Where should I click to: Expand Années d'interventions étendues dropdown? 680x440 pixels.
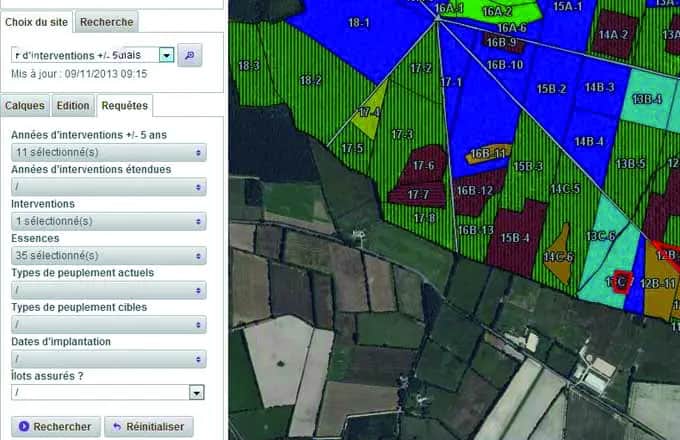click(x=108, y=187)
